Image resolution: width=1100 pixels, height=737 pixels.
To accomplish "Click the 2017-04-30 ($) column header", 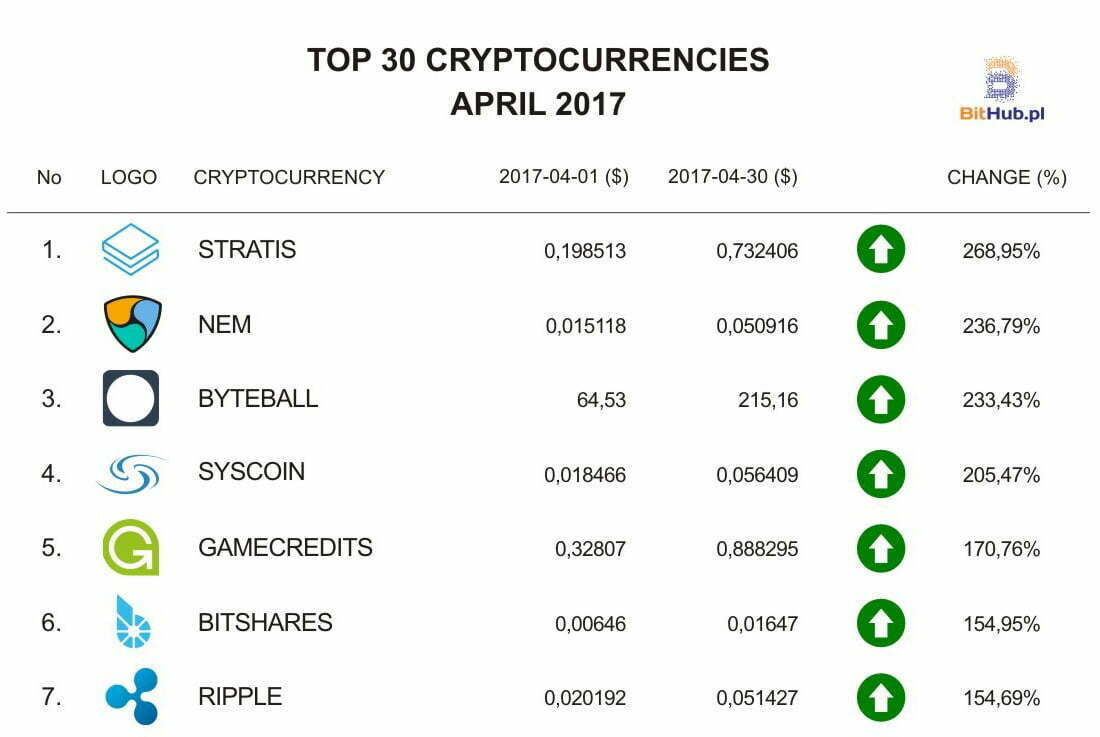I will pos(732,177).
